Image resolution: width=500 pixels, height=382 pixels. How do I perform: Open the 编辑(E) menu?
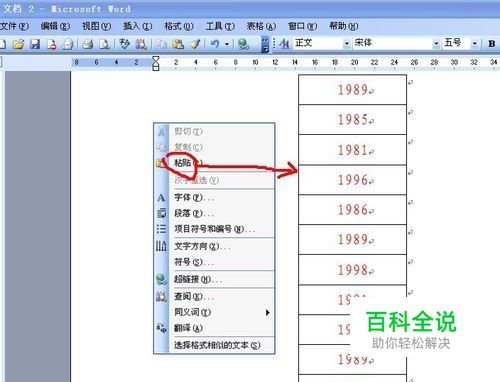pyautogui.click(x=55, y=26)
